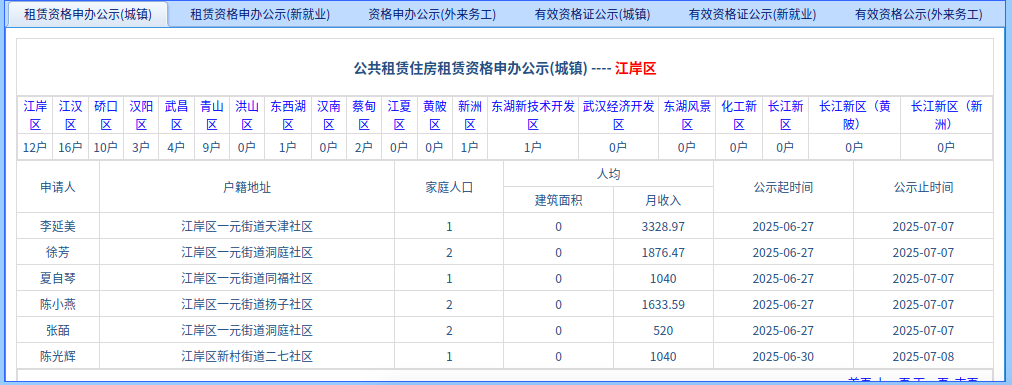Open 东湖新技术开发区 district link
This screenshot has width=1012, height=385.
pyautogui.click(x=533, y=115)
